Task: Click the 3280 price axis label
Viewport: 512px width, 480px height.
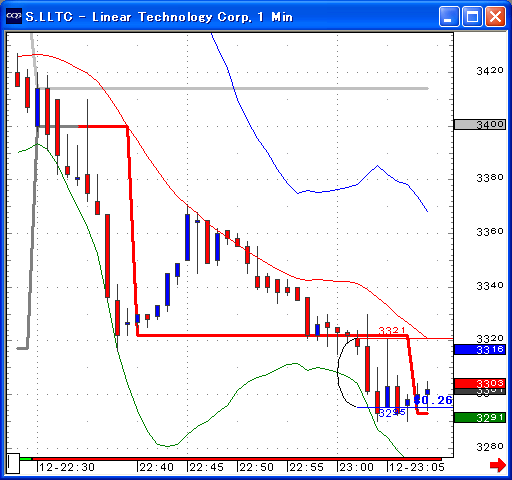Action: click(490, 447)
